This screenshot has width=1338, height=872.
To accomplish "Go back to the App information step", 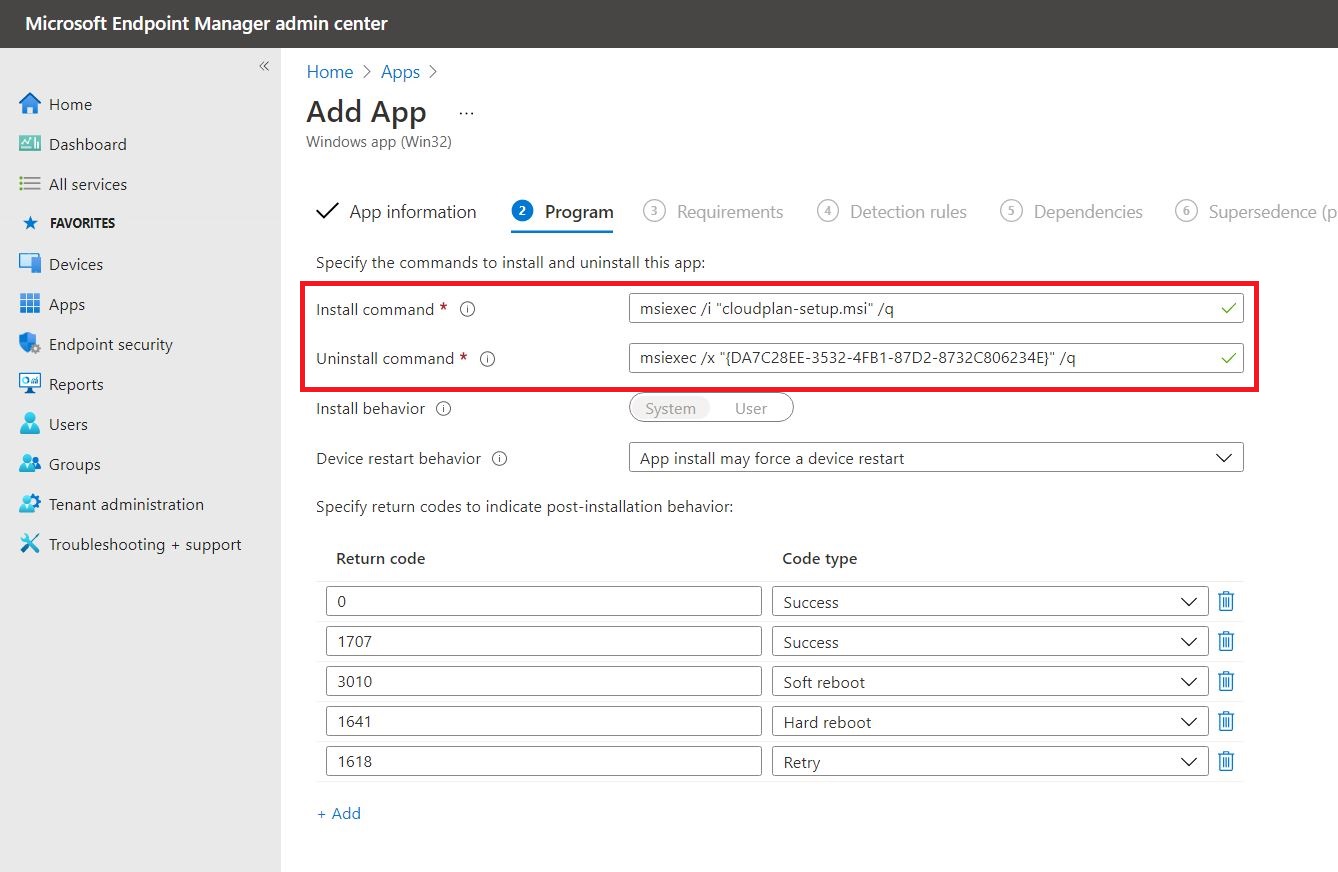I will point(412,211).
